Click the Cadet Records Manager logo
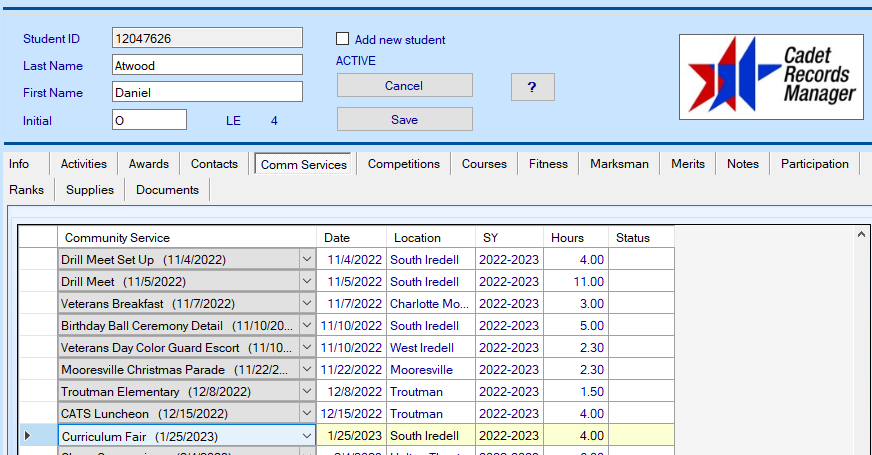 [771, 77]
